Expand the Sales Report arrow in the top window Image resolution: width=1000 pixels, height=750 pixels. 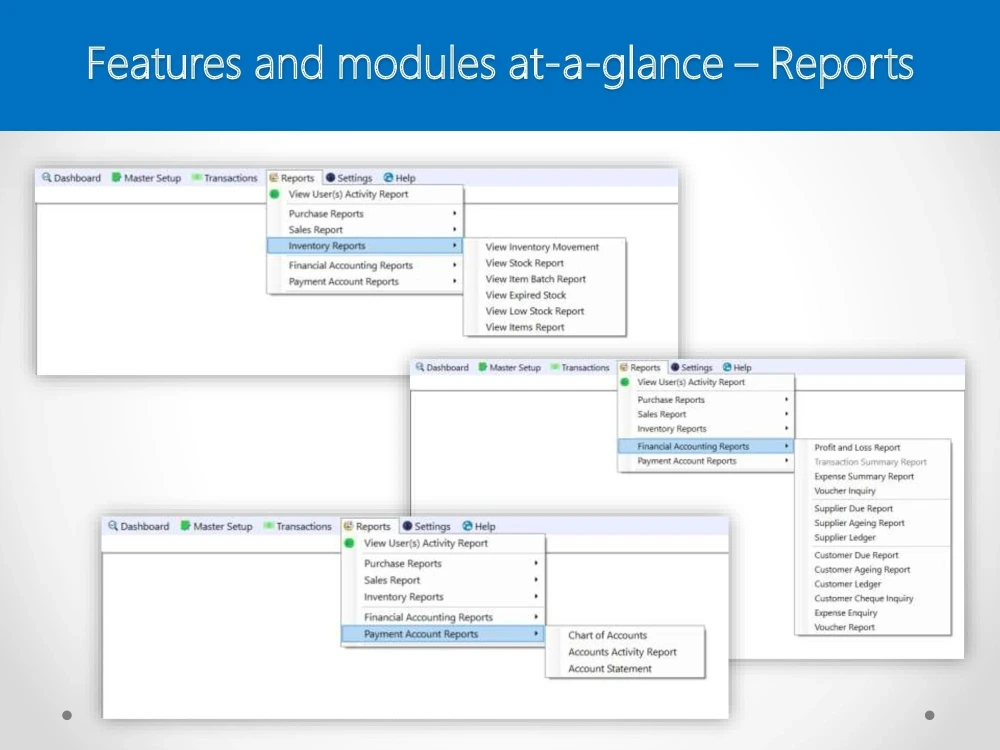pos(455,229)
